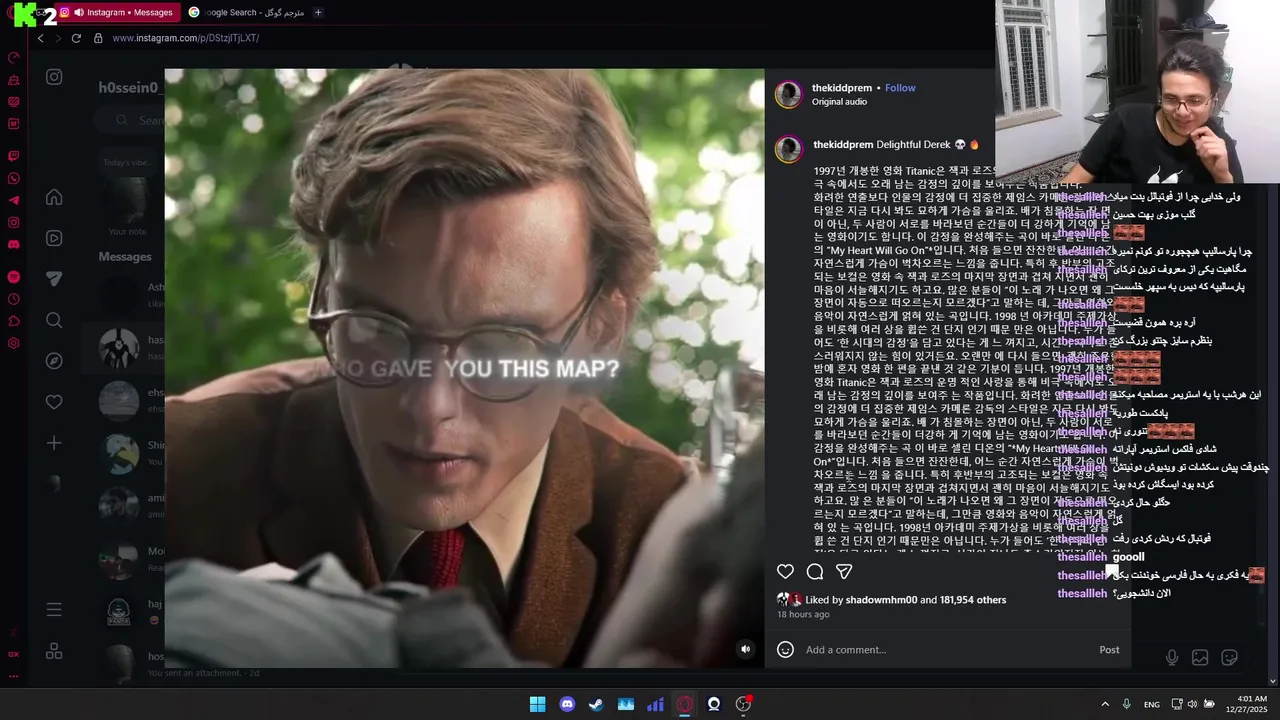Image resolution: width=1280 pixels, height=720 pixels.
Task: Toggle the video sound speaker button
Action: pos(745,649)
